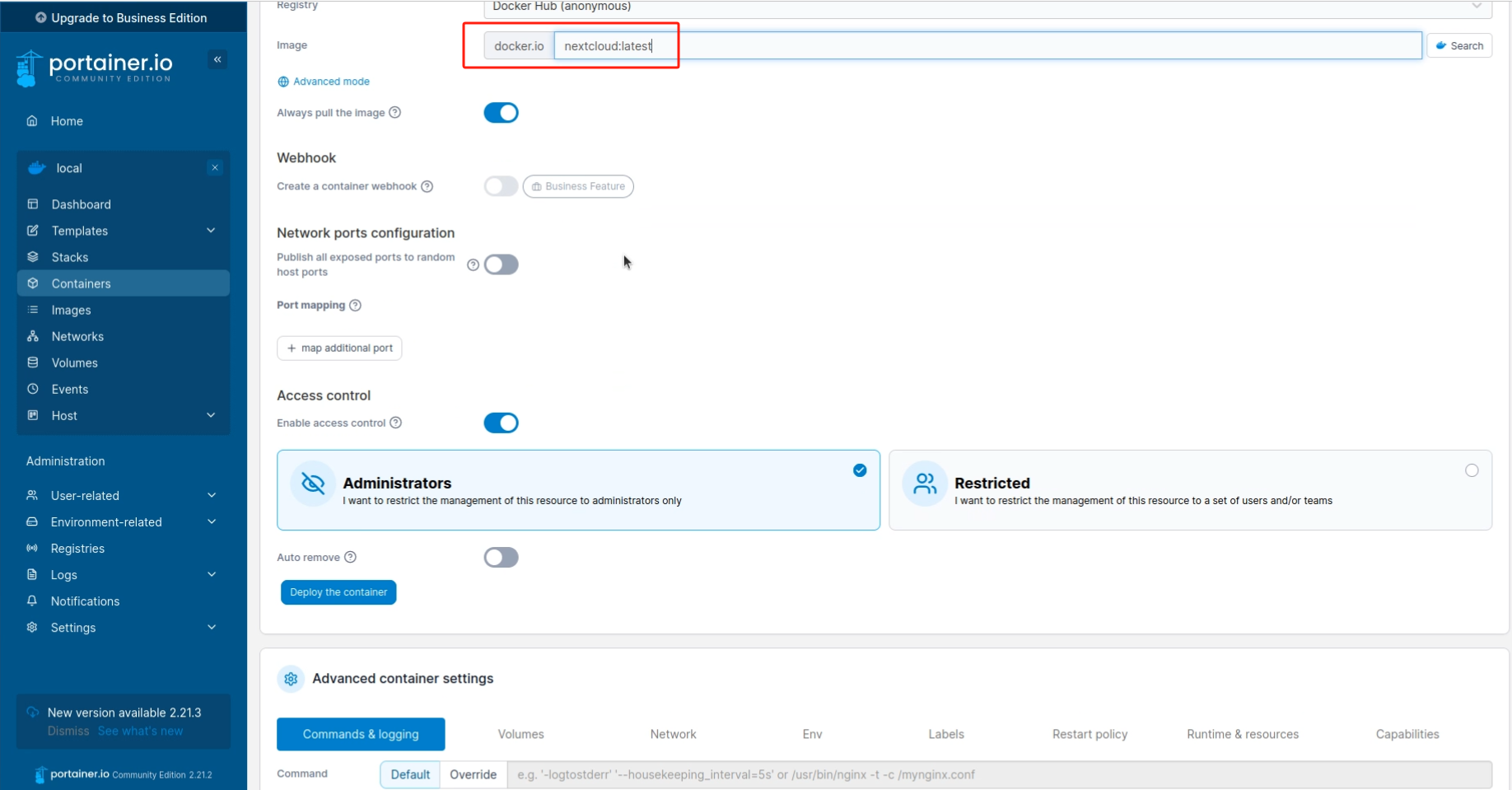Toggle Publish all exposed ports switch
The width and height of the screenshot is (1512, 790).
(x=501, y=264)
